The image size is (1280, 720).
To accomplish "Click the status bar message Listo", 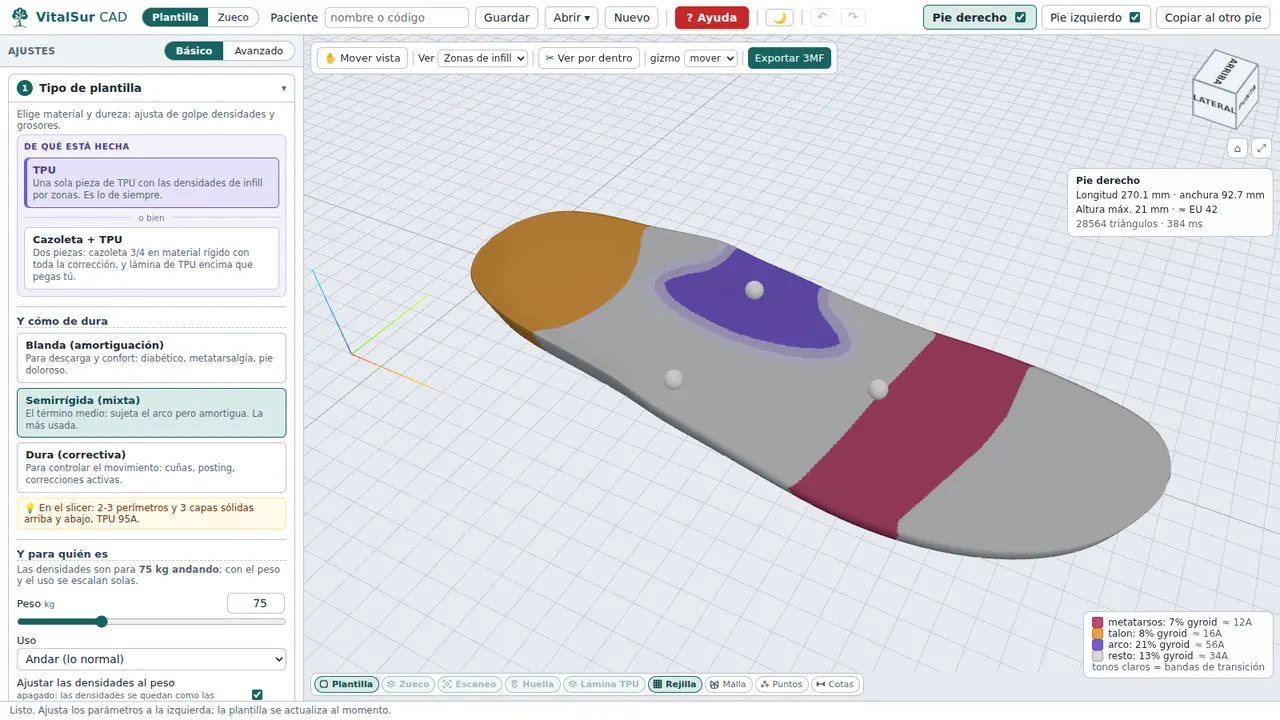I will tap(200, 710).
